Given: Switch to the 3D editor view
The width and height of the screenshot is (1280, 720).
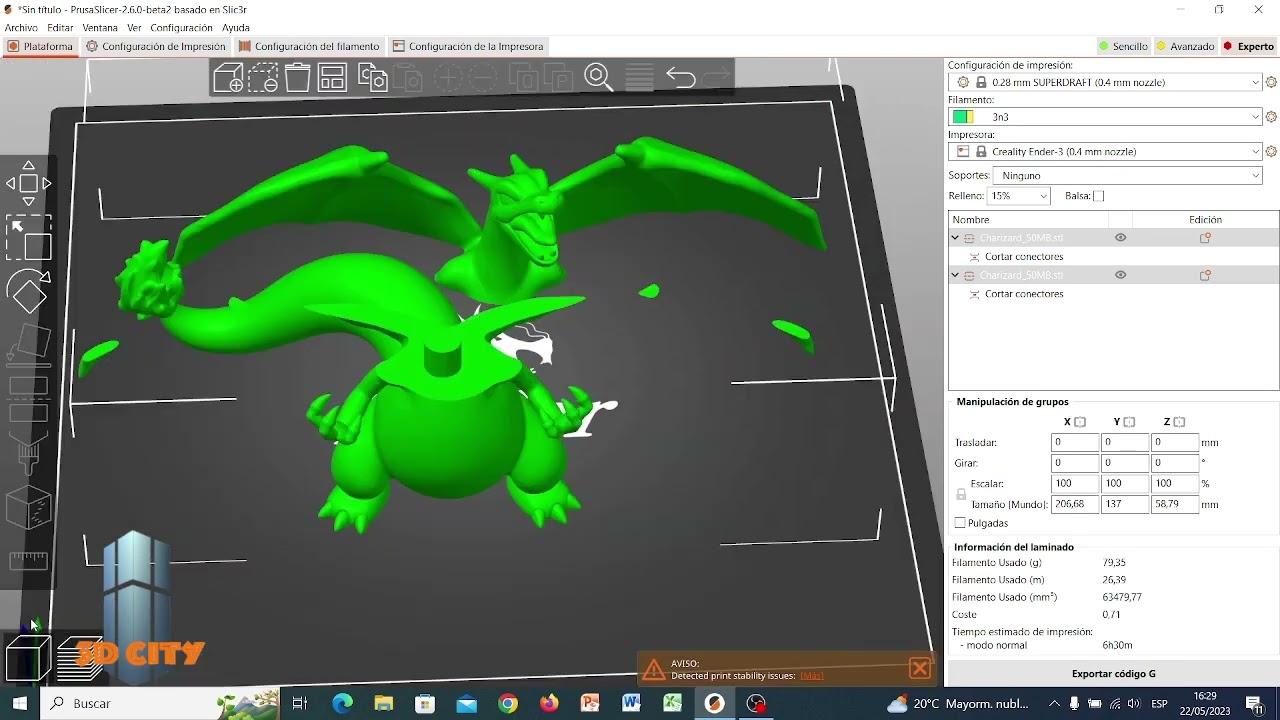Looking at the screenshot, I should point(28,658).
